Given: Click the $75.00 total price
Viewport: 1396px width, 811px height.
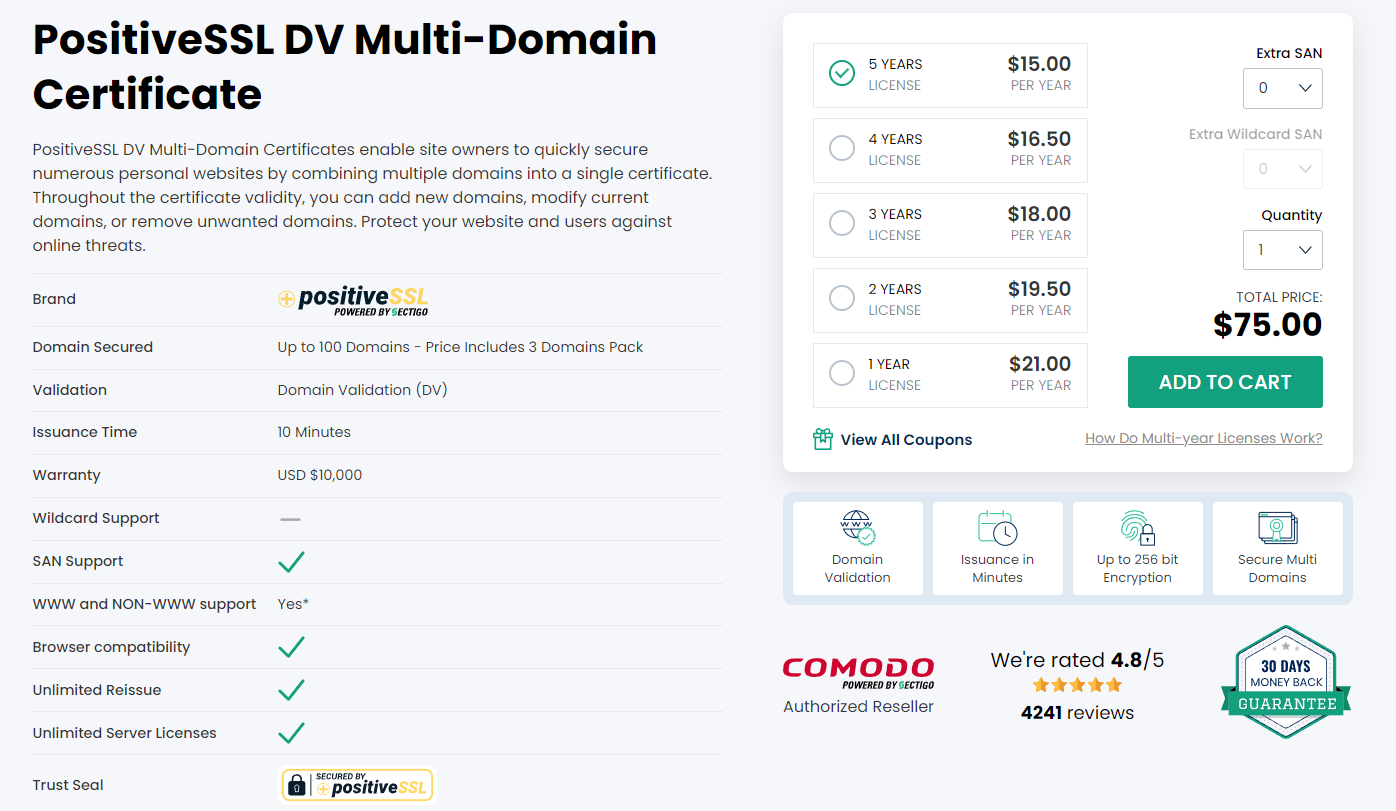Looking at the screenshot, I should 1267,324.
